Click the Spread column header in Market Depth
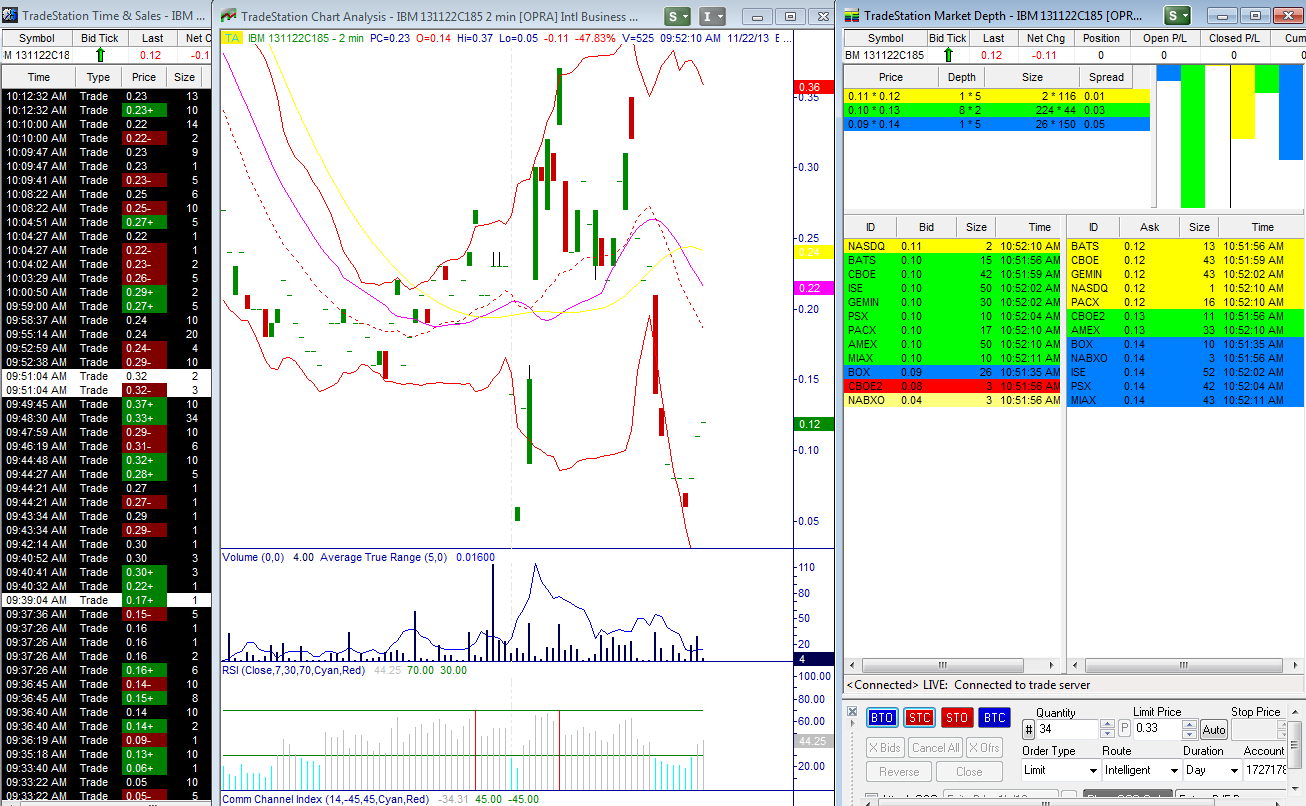This screenshot has width=1306, height=806. click(1107, 77)
